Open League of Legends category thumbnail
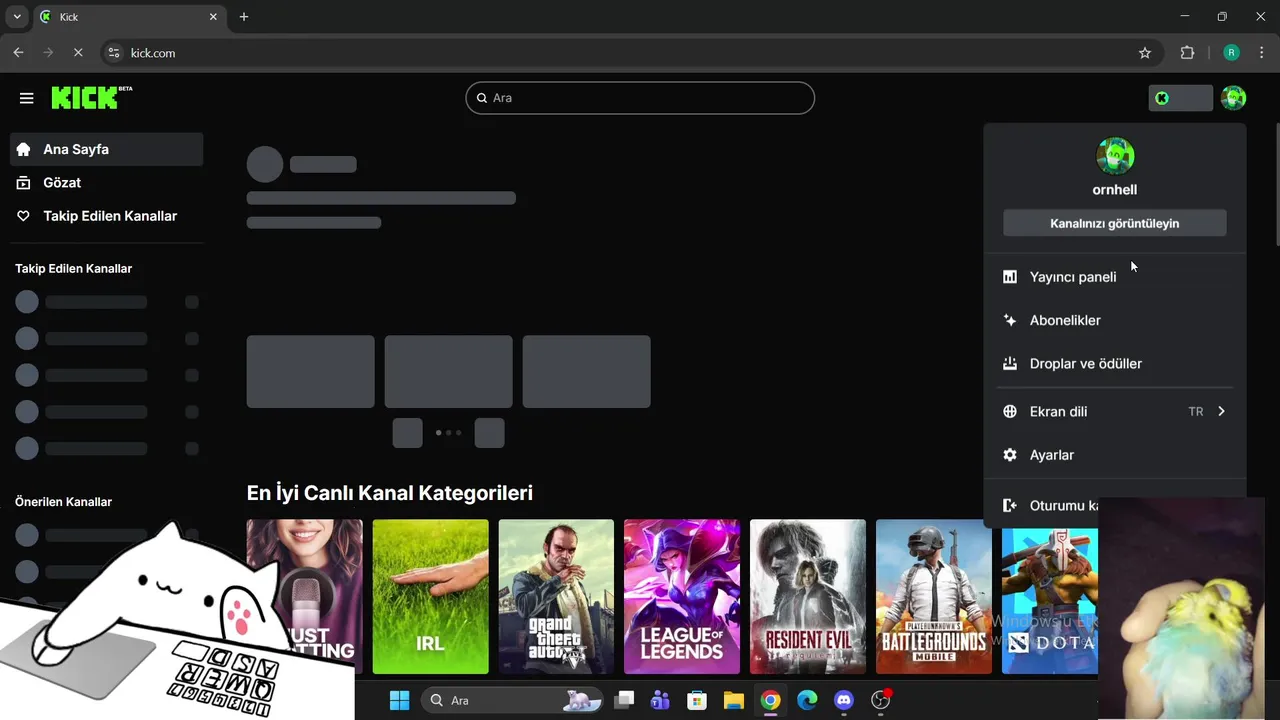Screen dimensions: 1280x720 (x=682, y=597)
